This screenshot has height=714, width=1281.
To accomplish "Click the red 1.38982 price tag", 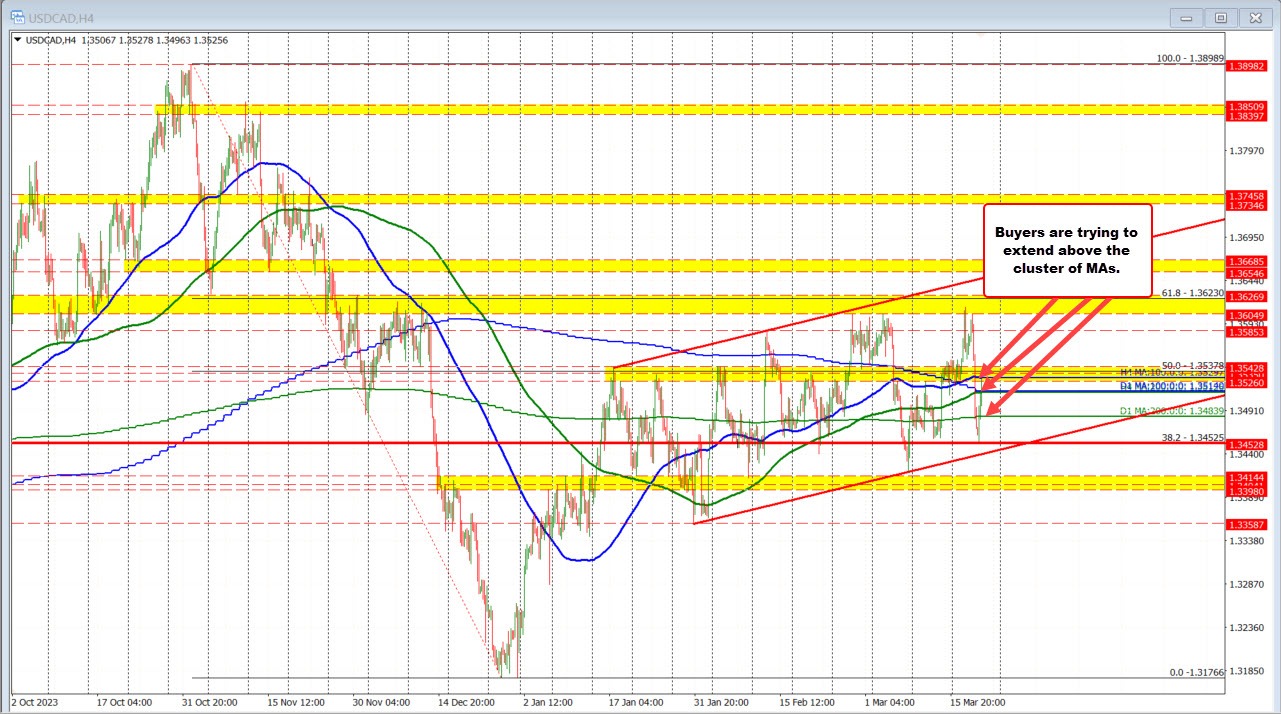I will (1249, 67).
